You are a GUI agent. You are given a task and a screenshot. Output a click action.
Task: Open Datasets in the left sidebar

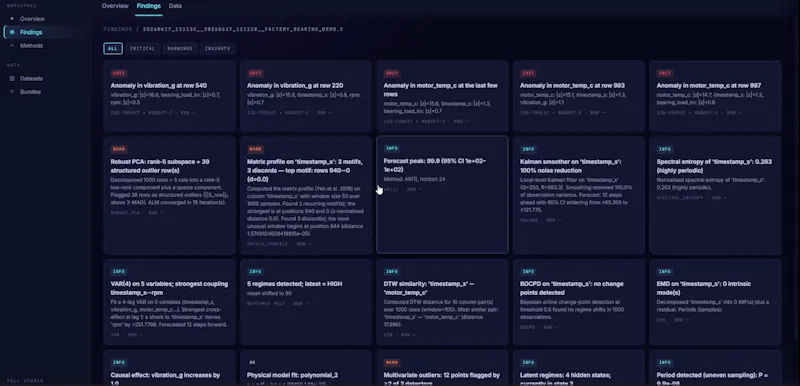click(x=31, y=79)
